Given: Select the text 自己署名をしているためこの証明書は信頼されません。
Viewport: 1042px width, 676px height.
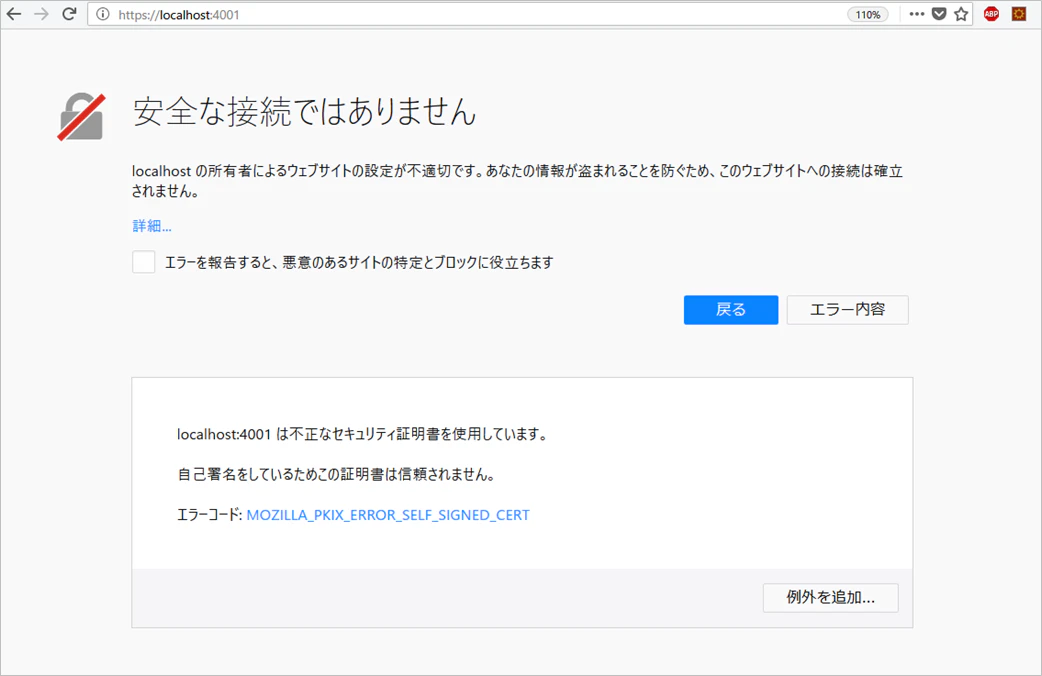Looking at the screenshot, I should [x=336, y=475].
